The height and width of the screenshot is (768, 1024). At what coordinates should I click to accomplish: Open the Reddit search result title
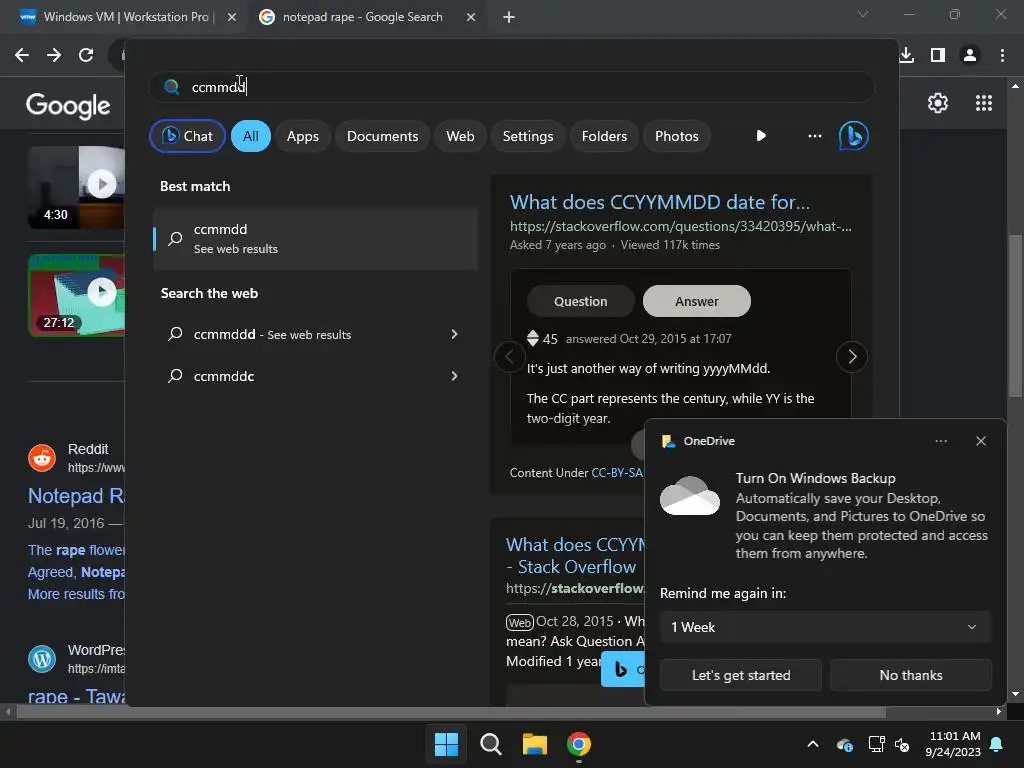pos(76,496)
